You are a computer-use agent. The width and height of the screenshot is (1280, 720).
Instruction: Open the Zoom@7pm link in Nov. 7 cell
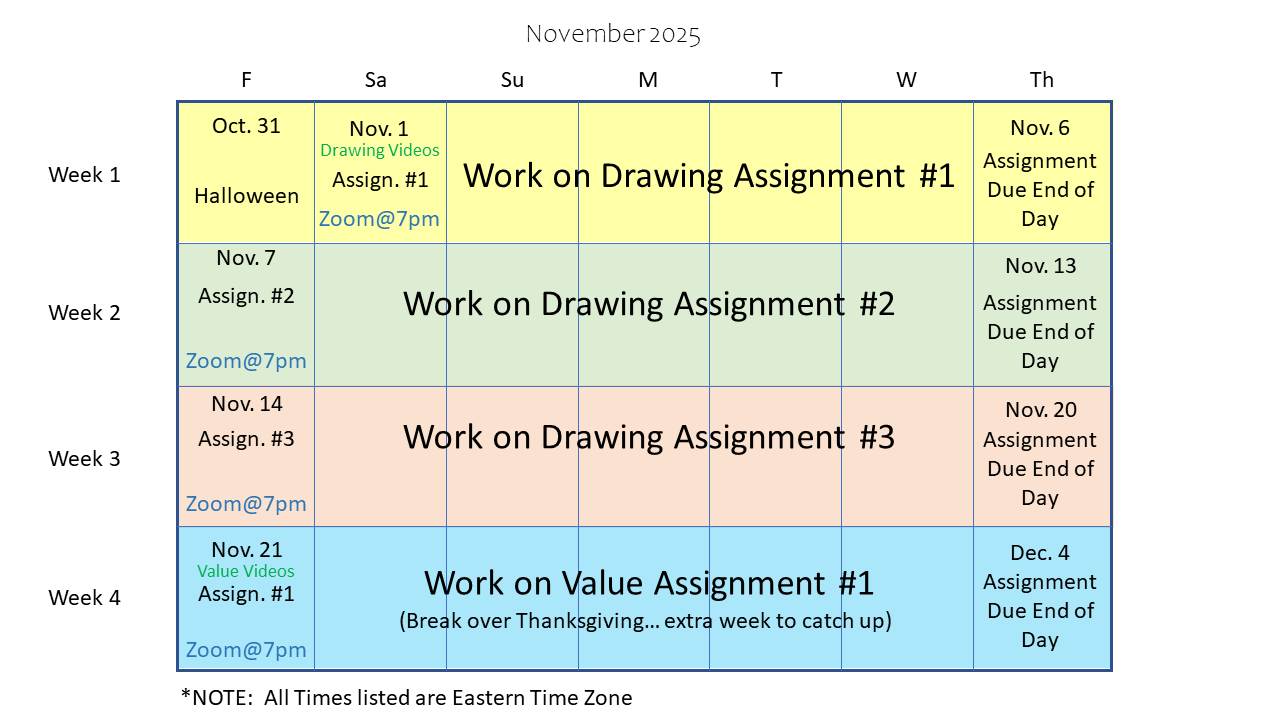coord(246,361)
